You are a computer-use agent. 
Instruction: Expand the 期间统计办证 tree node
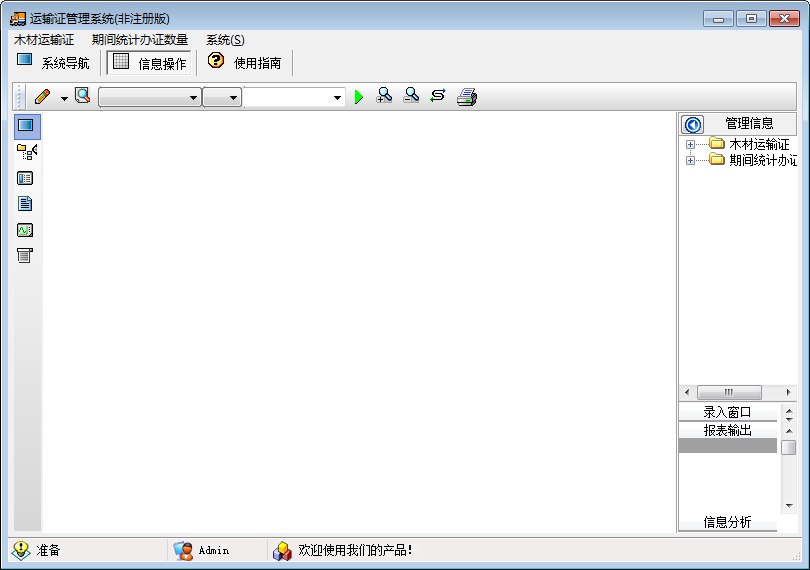[690, 160]
